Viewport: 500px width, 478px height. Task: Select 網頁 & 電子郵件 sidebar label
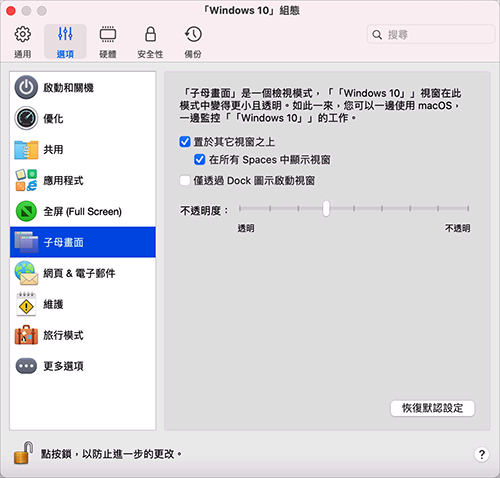tap(79, 273)
